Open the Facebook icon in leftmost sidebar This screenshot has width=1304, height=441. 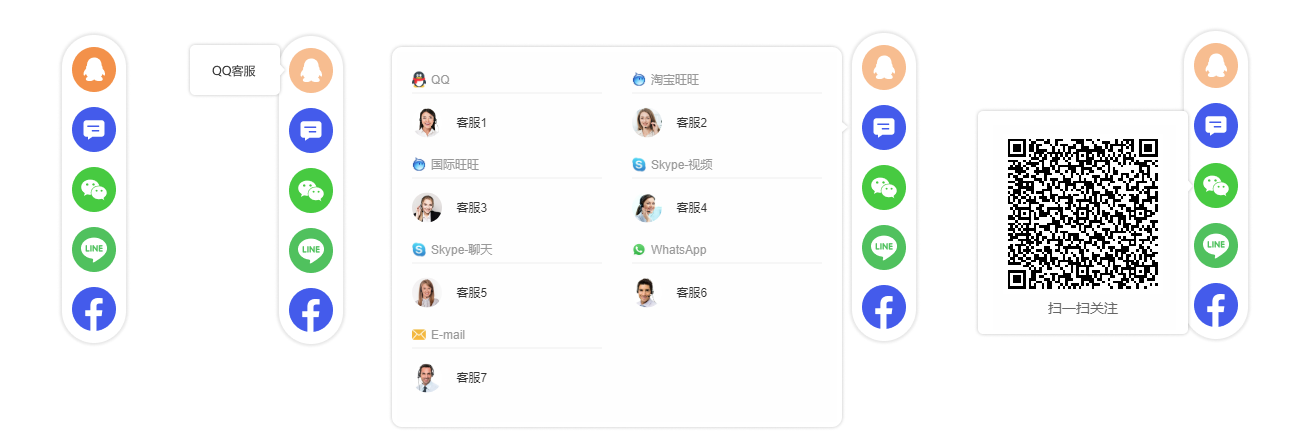click(x=94, y=309)
